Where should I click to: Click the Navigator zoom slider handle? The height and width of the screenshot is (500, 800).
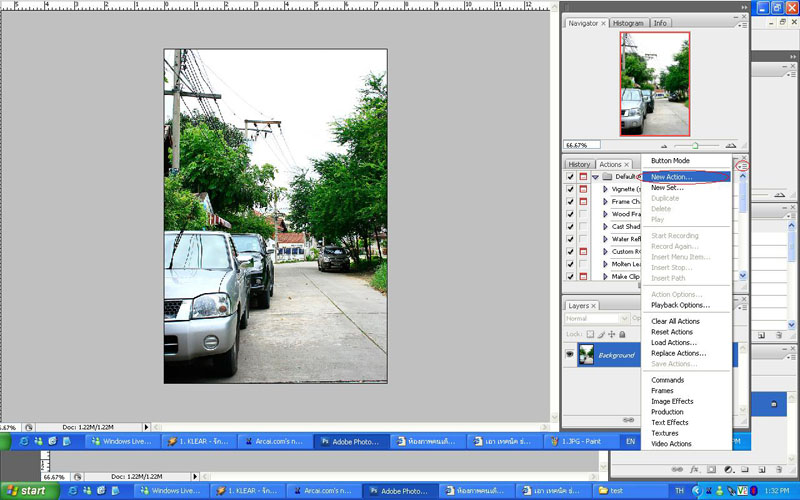click(x=695, y=146)
